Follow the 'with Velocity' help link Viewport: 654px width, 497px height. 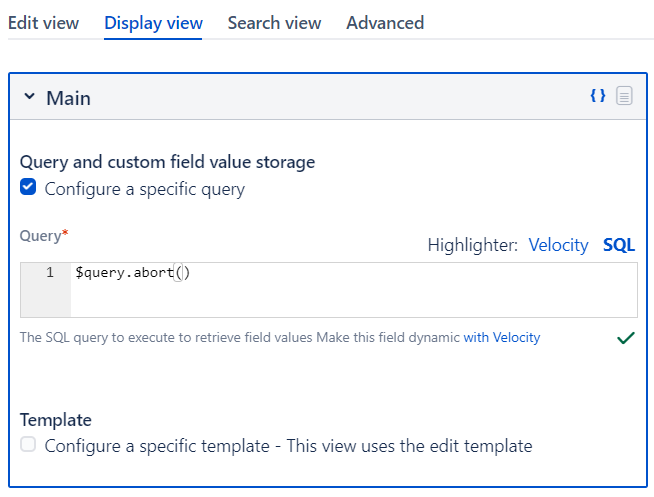(x=501, y=338)
